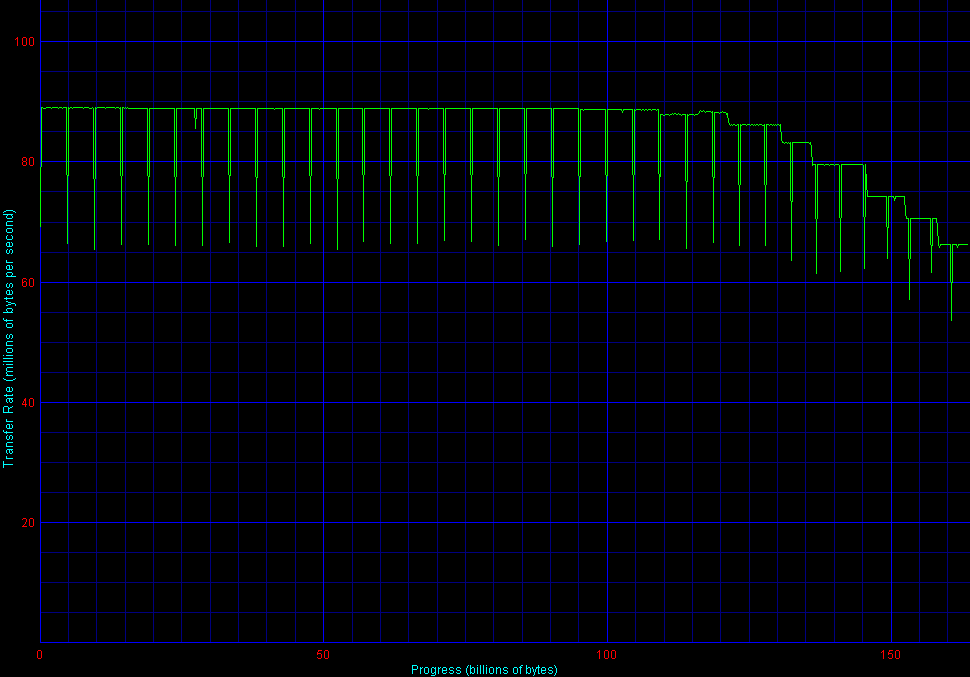Click the vertical "Transfer Rate" axis title
This screenshot has height=677, width=970.
(9, 338)
